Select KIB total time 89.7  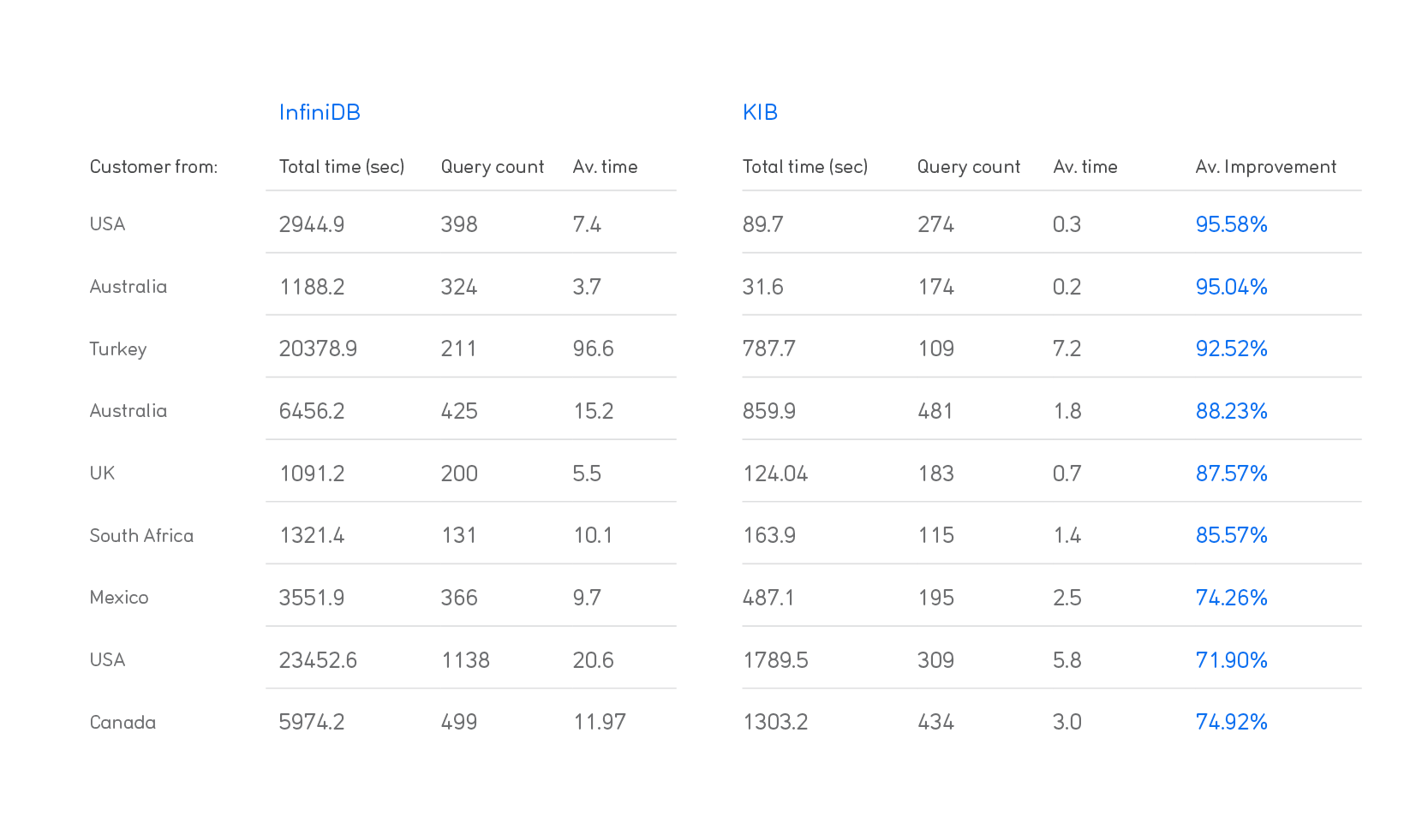click(x=762, y=224)
